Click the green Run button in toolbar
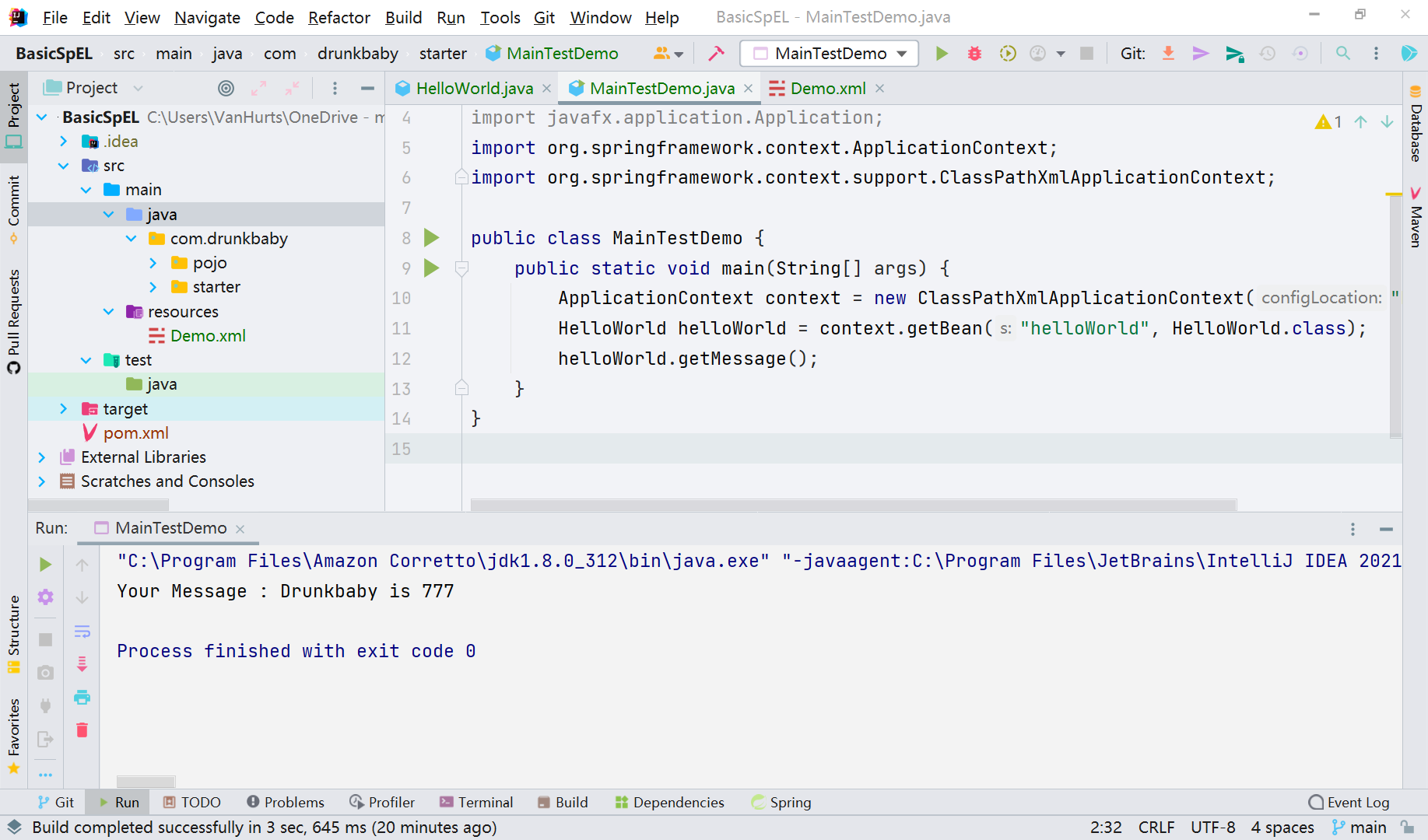The height and width of the screenshot is (840, 1428). [x=942, y=54]
